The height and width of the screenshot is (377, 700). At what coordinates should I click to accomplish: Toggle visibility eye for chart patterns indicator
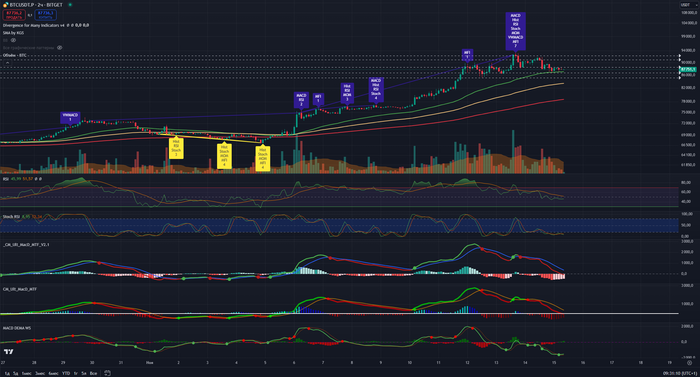pyautogui.click(x=60, y=47)
